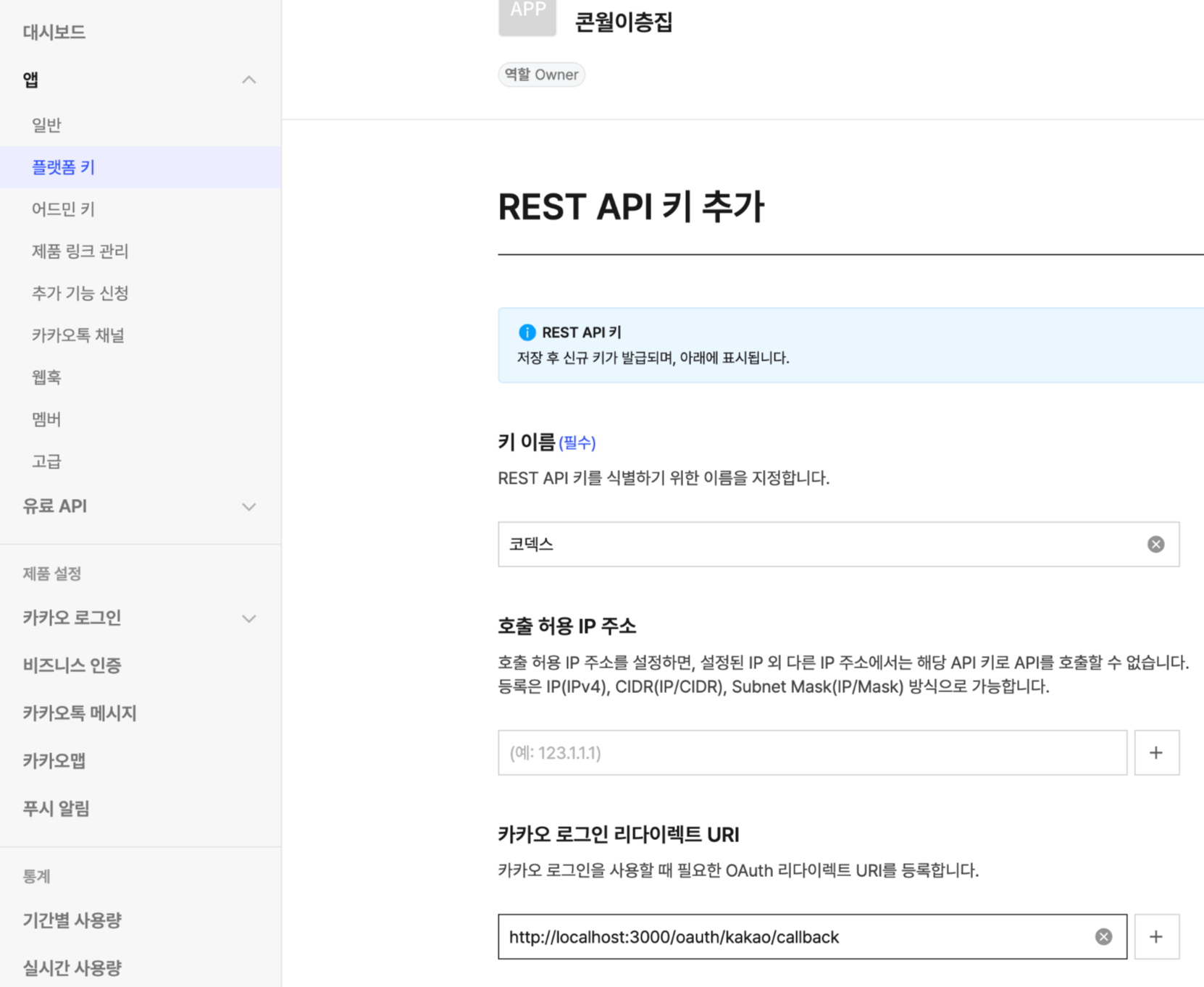Open the 대시보드 menu item
This screenshot has width=1204, height=987.
click(x=54, y=32)
